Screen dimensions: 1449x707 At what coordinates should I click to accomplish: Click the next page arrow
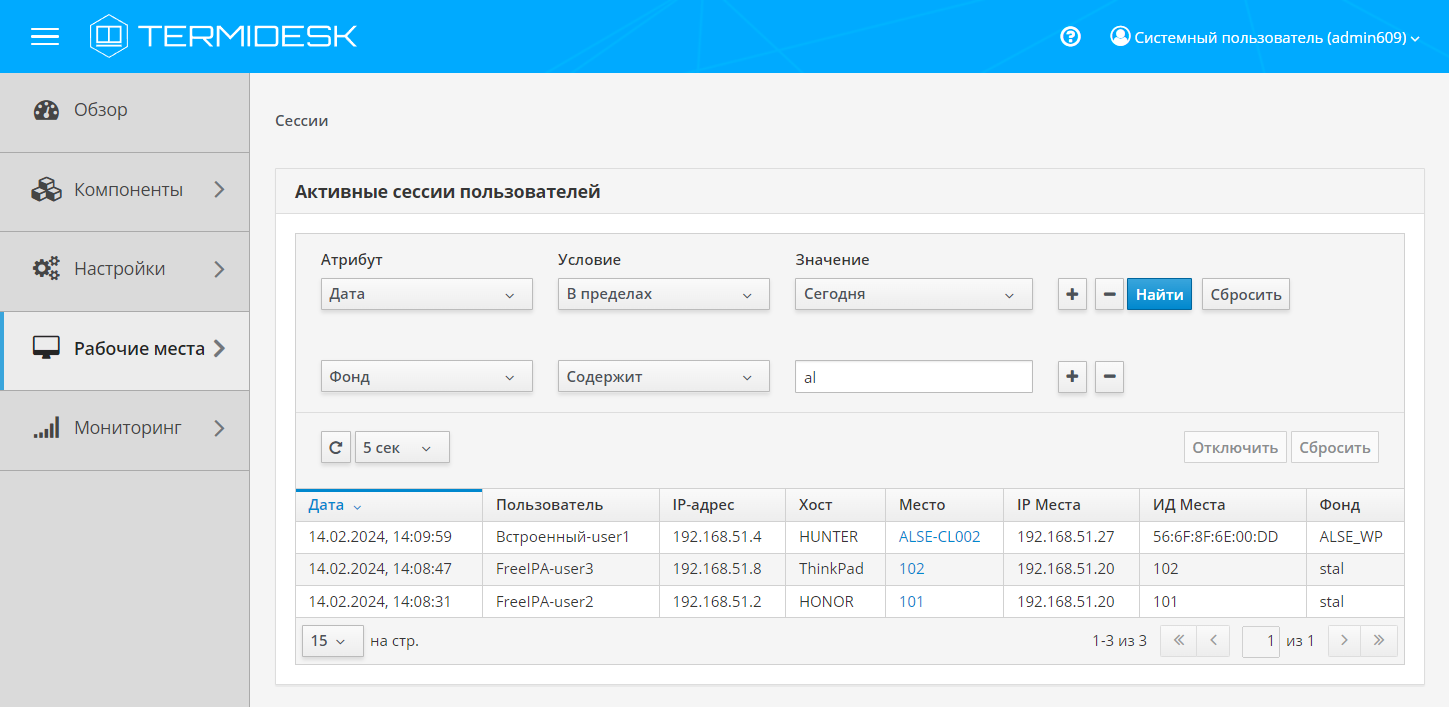click(1344, 641)
